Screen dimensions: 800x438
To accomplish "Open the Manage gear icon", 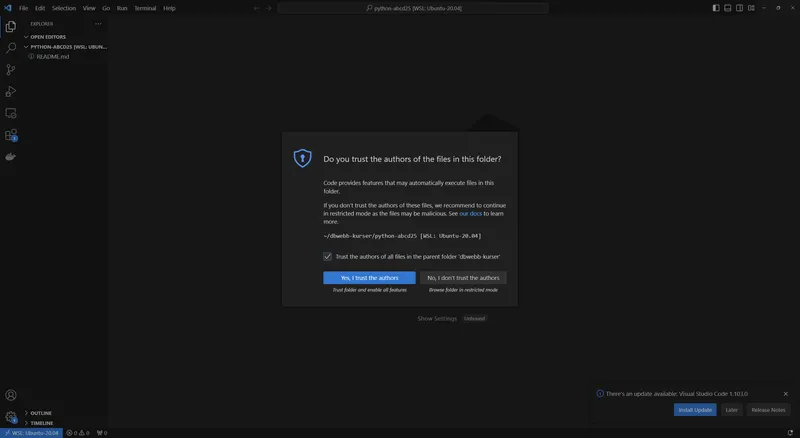I will point(11,417).
